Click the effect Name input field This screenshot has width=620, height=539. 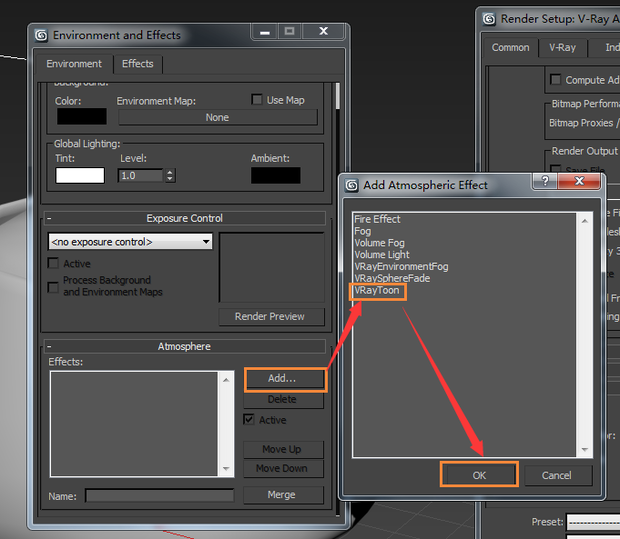160,496
